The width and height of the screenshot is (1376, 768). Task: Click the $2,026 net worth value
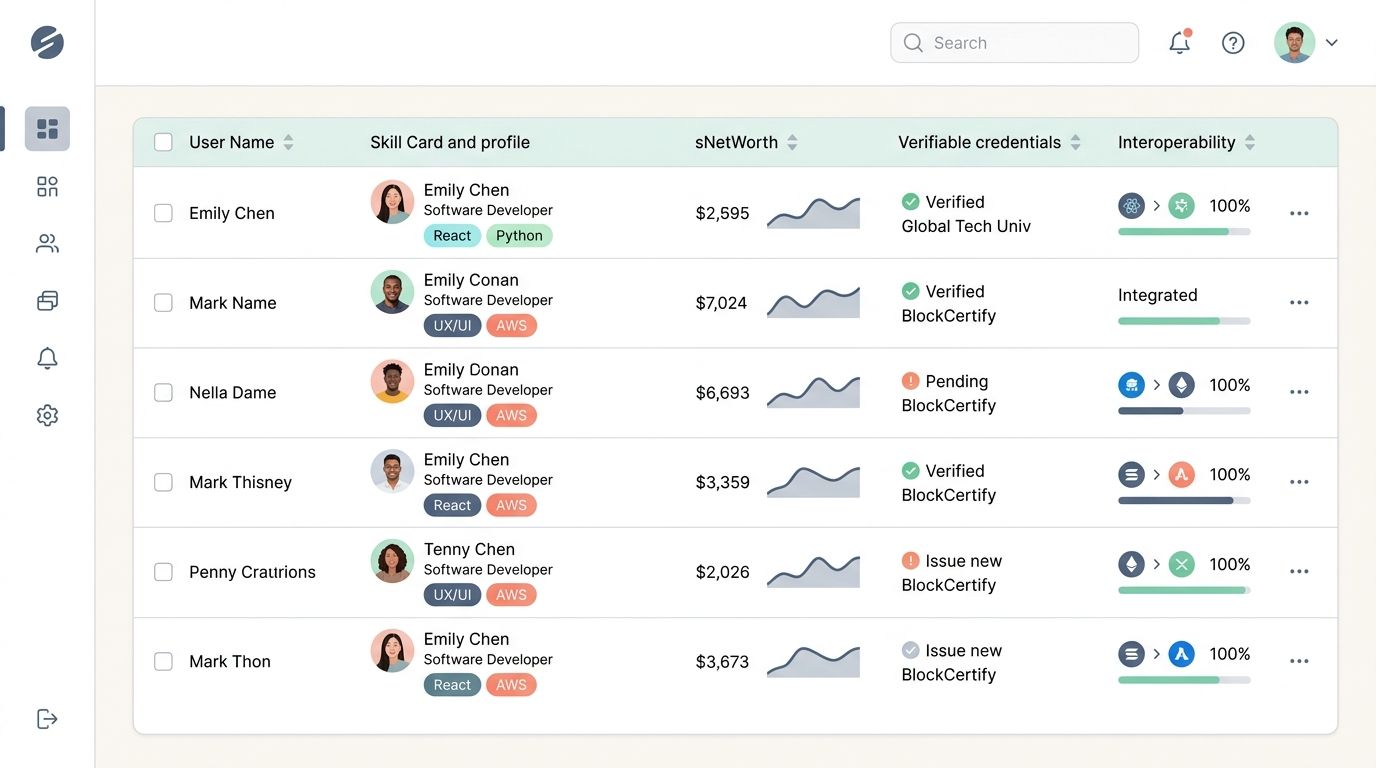click(723, 572)
